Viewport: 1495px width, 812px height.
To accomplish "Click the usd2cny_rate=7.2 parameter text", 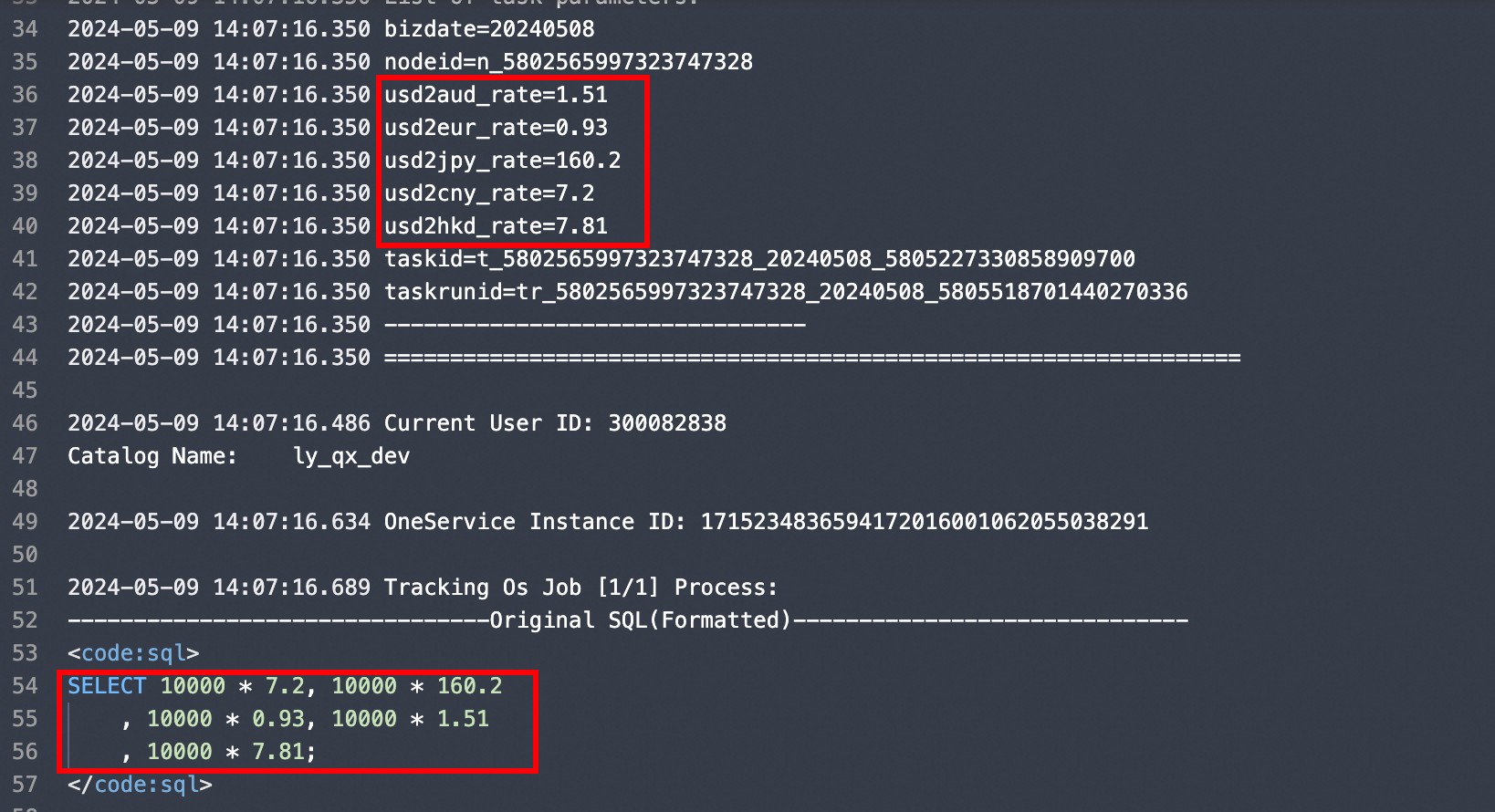I will [x=489, y=193].
